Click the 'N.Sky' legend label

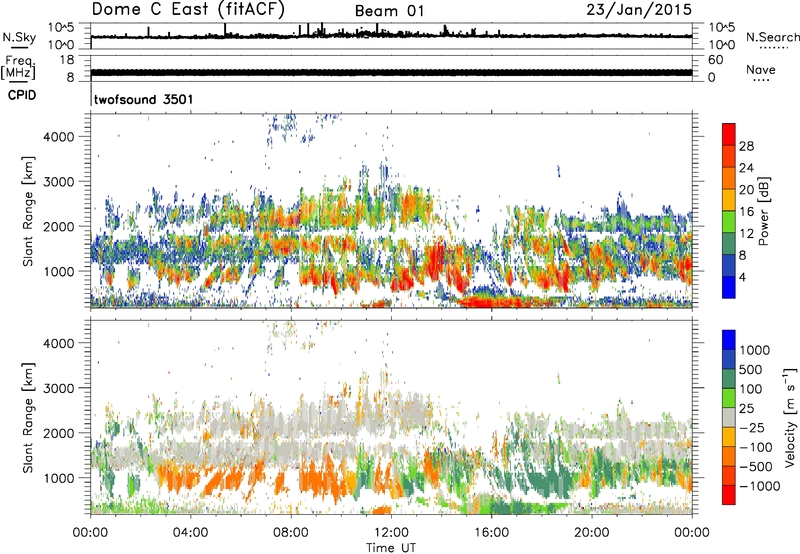(x=19, y=37)
